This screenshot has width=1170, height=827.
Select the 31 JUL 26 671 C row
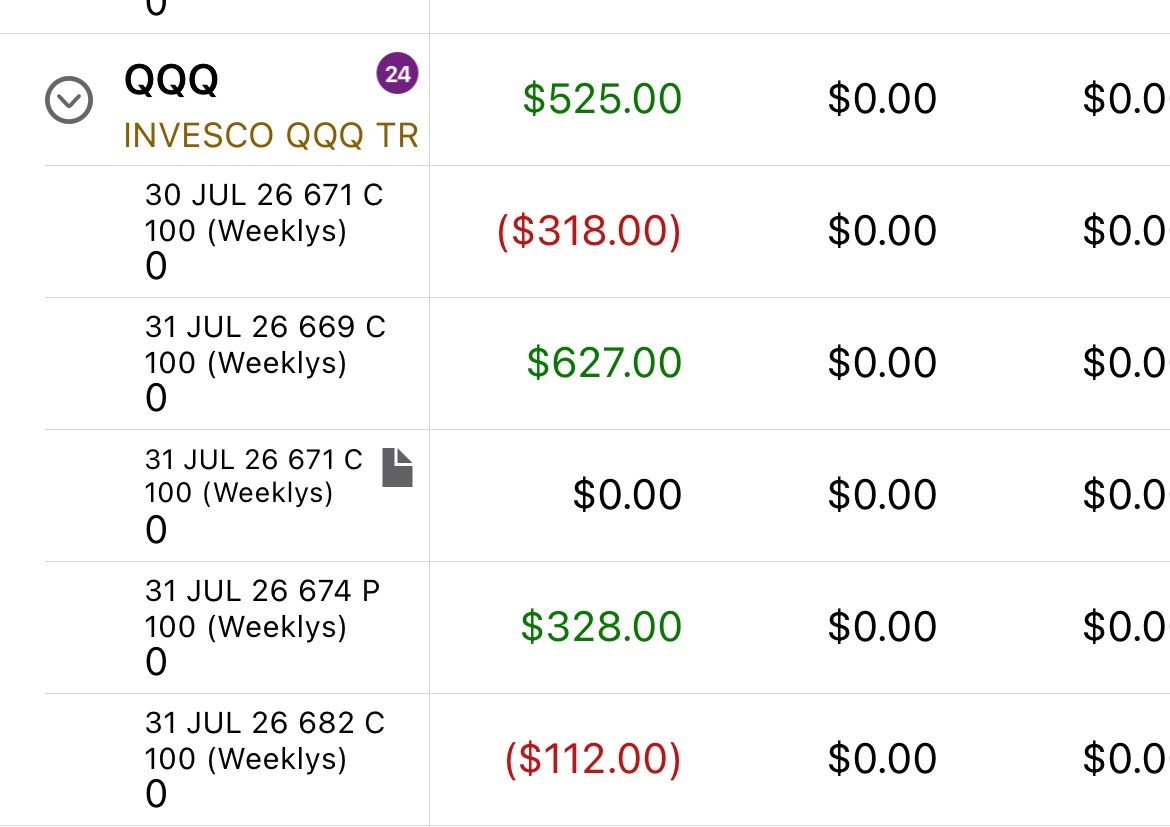coord(607,496)
